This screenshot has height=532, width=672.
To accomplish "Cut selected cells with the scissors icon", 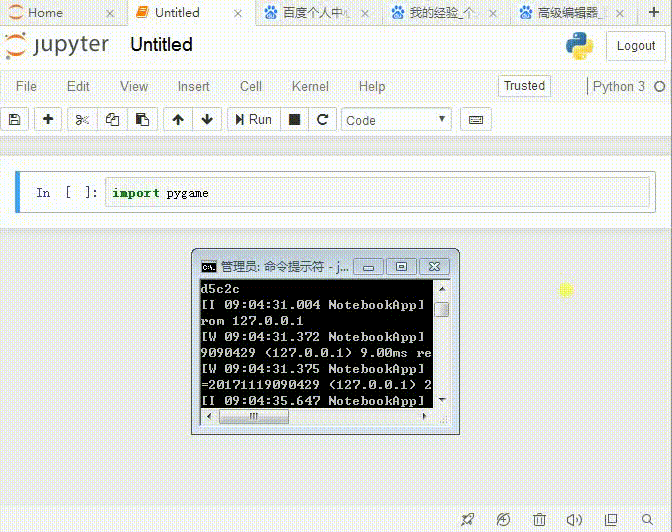I will pos(82,119).
